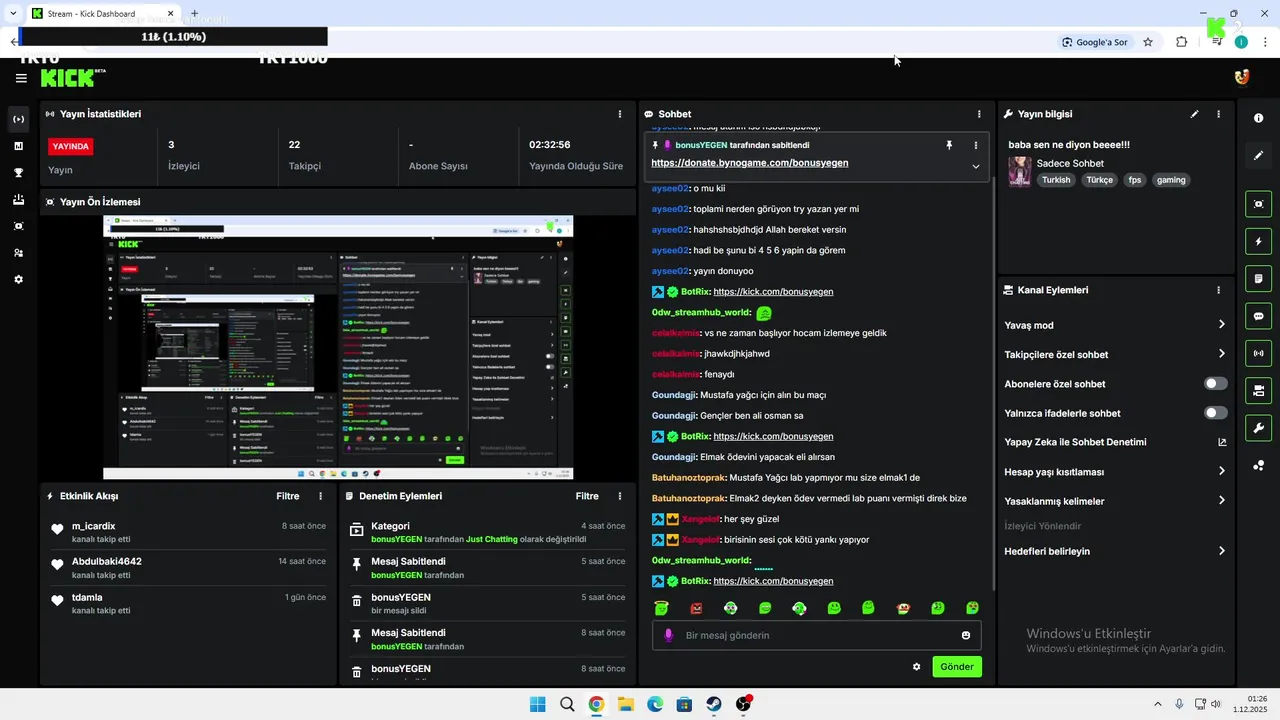This screenshot has height=720, width=1280.
Task: Collapse pinned message with chevron
Action: tap(976, 166)
